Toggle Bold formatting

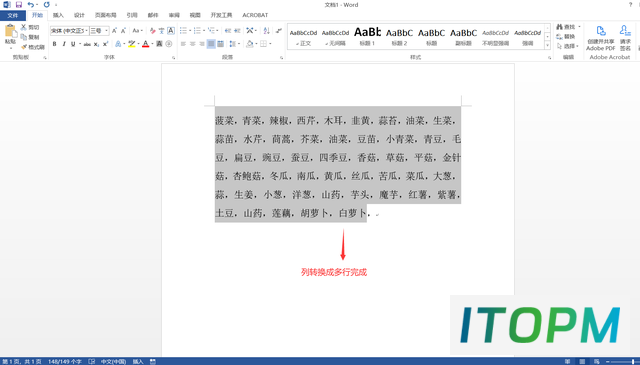(x=54, y=44)
